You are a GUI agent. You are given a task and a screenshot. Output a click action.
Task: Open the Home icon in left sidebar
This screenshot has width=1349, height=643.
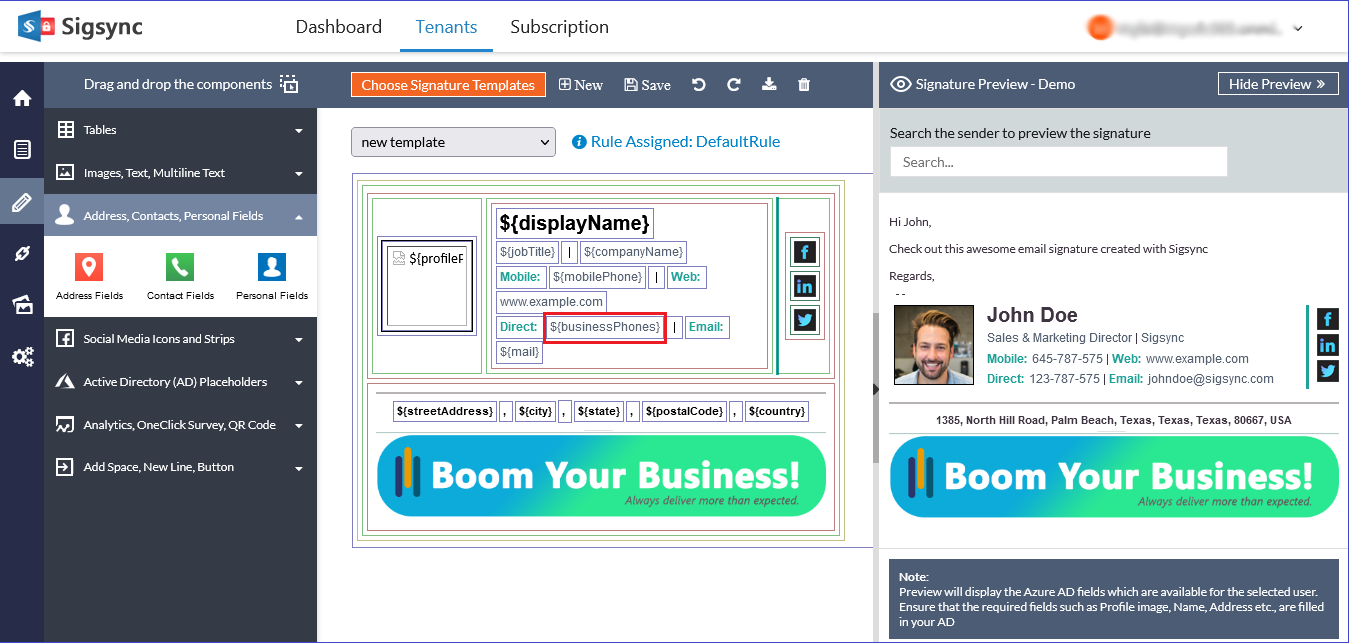22,98
